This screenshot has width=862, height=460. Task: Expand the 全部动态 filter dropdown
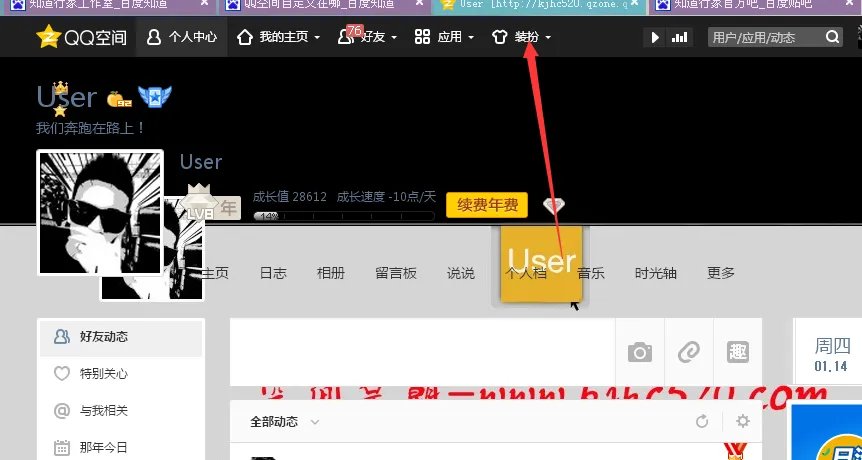point(285,422)
